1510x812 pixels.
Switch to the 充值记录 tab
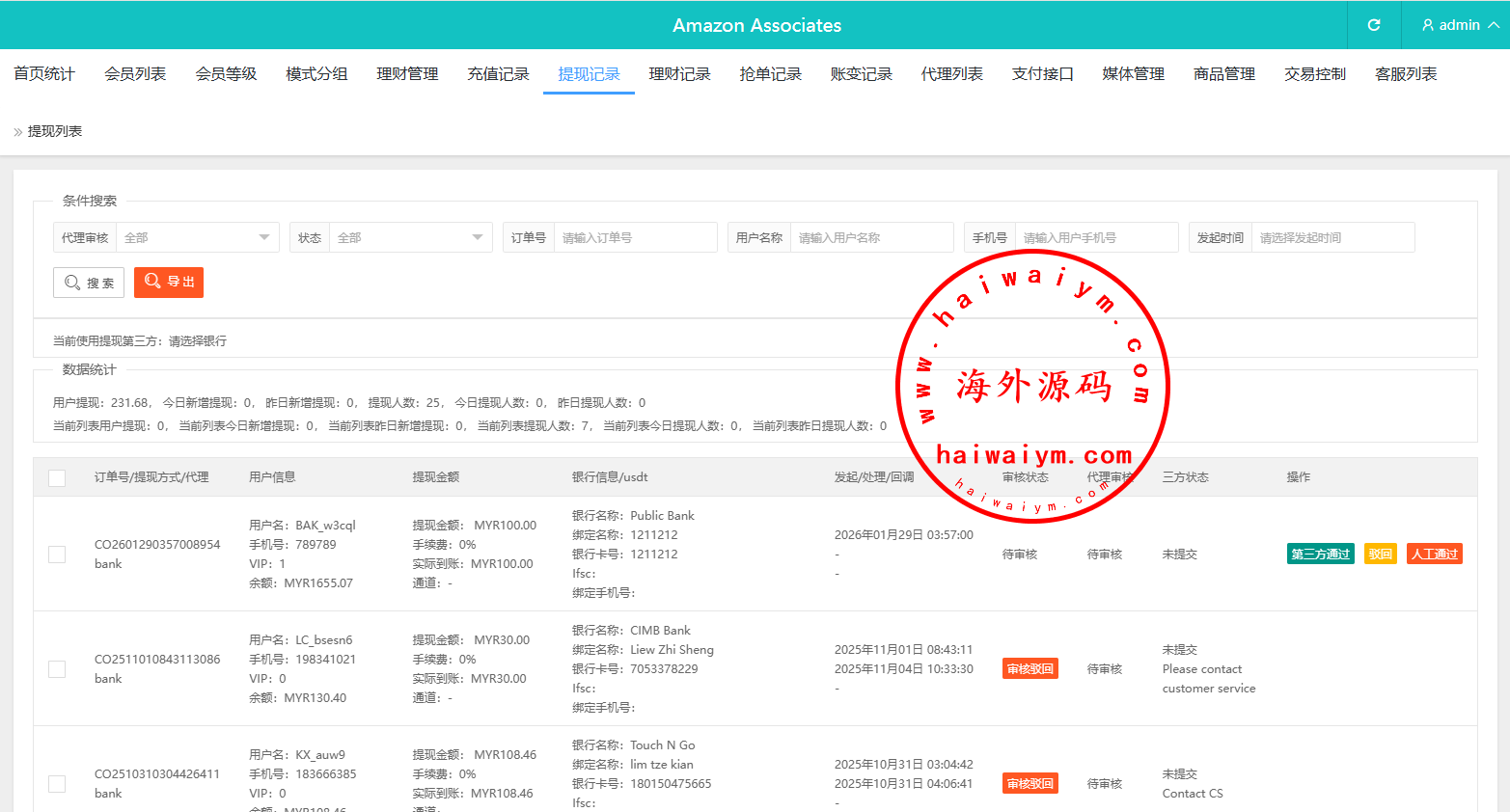tap(498, 74)
